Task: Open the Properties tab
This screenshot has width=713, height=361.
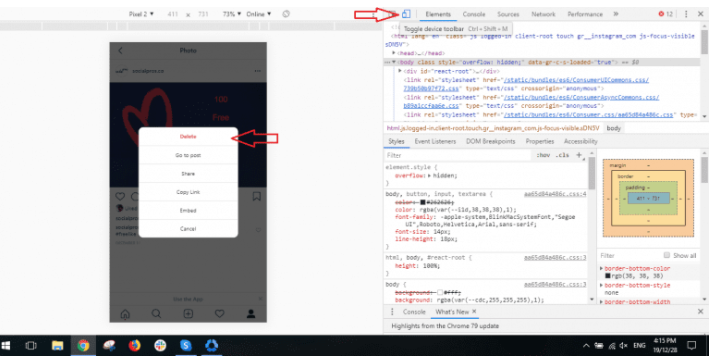Action: coord(540,141)
